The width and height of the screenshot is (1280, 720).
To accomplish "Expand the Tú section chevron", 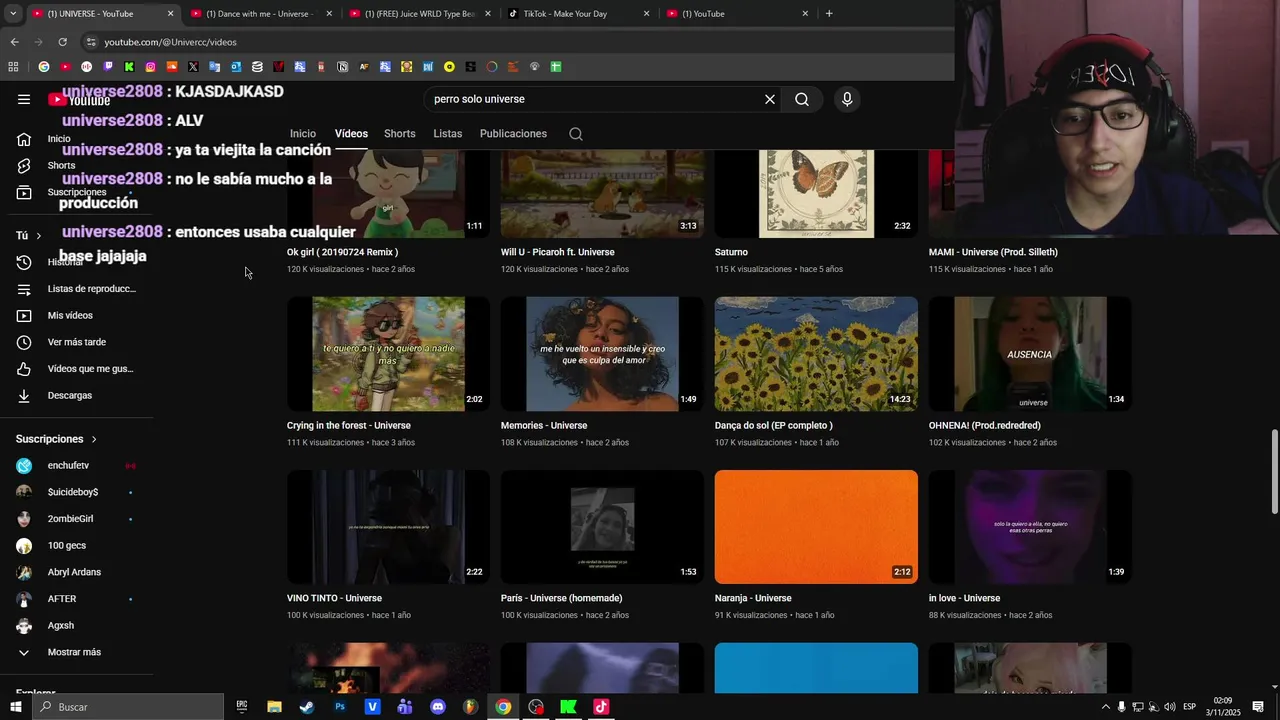I will pyautogui.click(x=39, y=236).
